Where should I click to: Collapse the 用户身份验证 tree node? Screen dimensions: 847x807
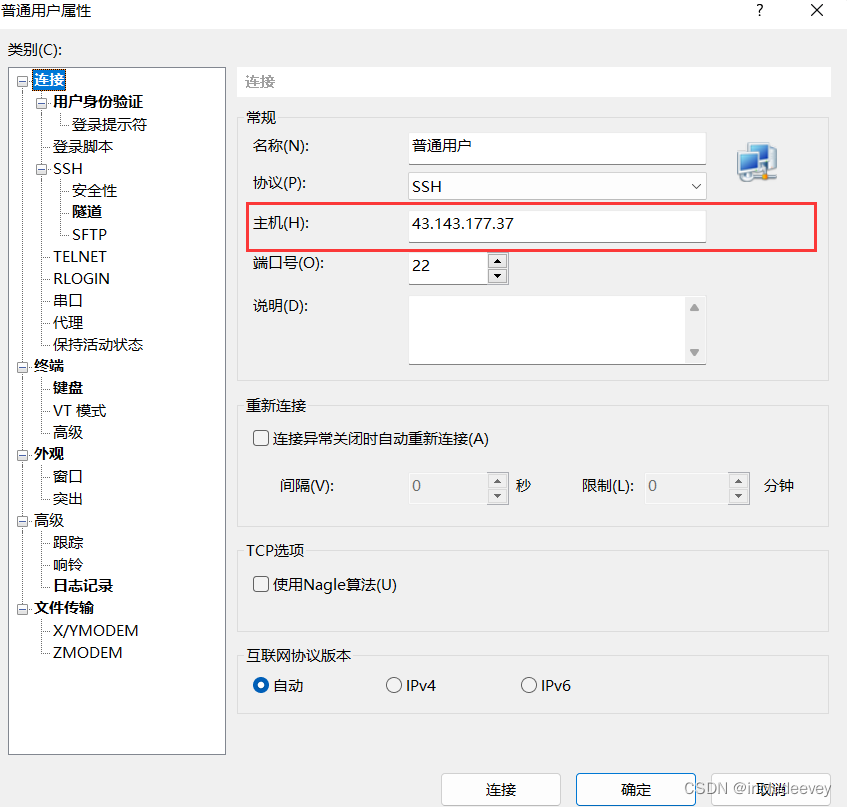click(x=42, y=103)
